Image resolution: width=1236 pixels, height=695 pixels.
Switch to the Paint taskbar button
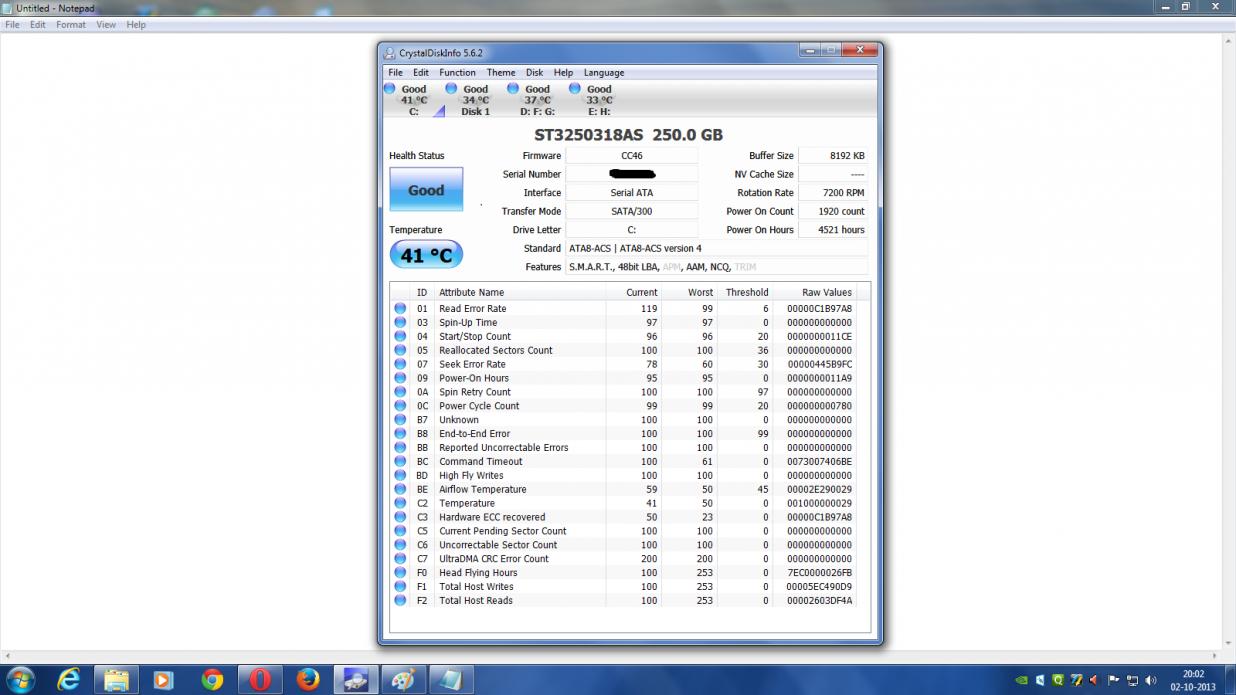pos(404,680)
